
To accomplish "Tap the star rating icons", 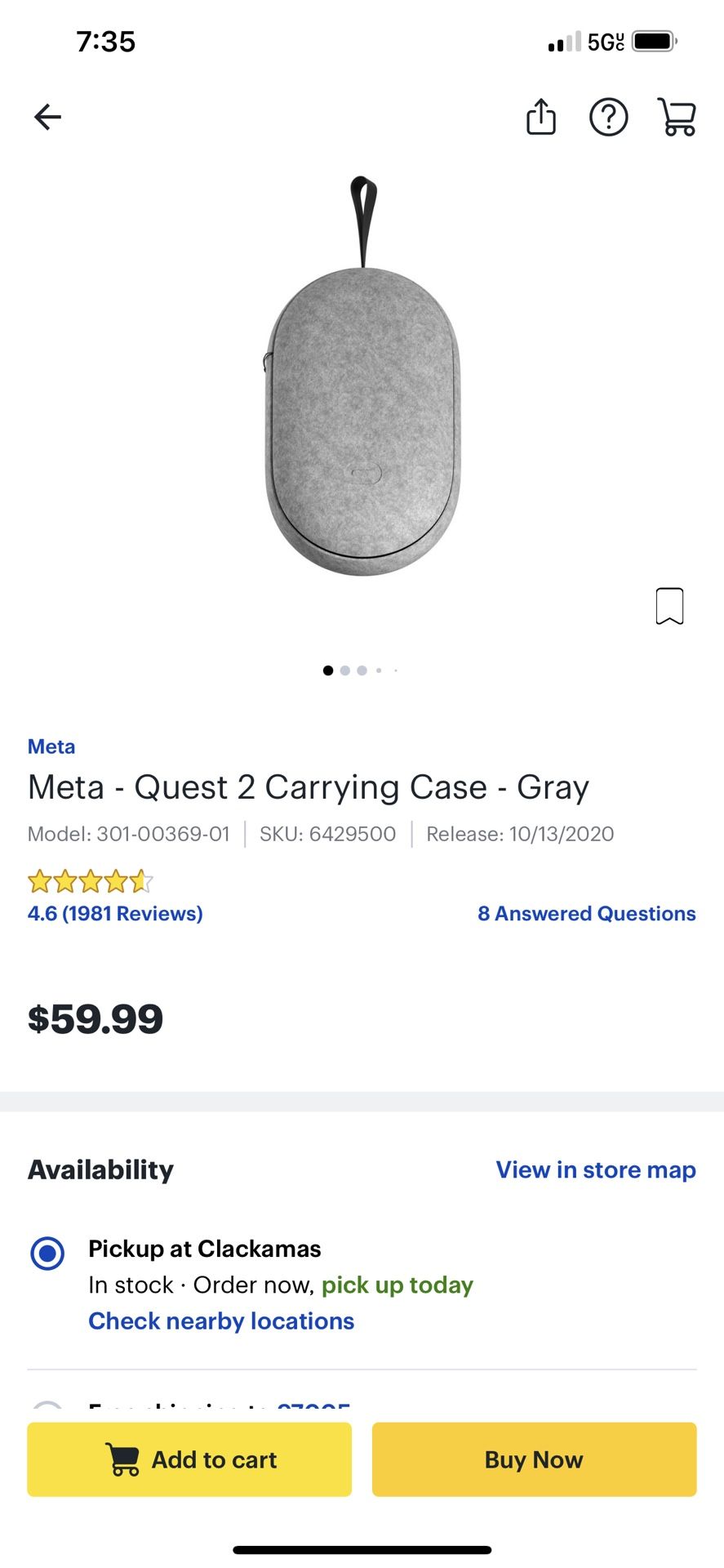I will (x=90, y=882).
